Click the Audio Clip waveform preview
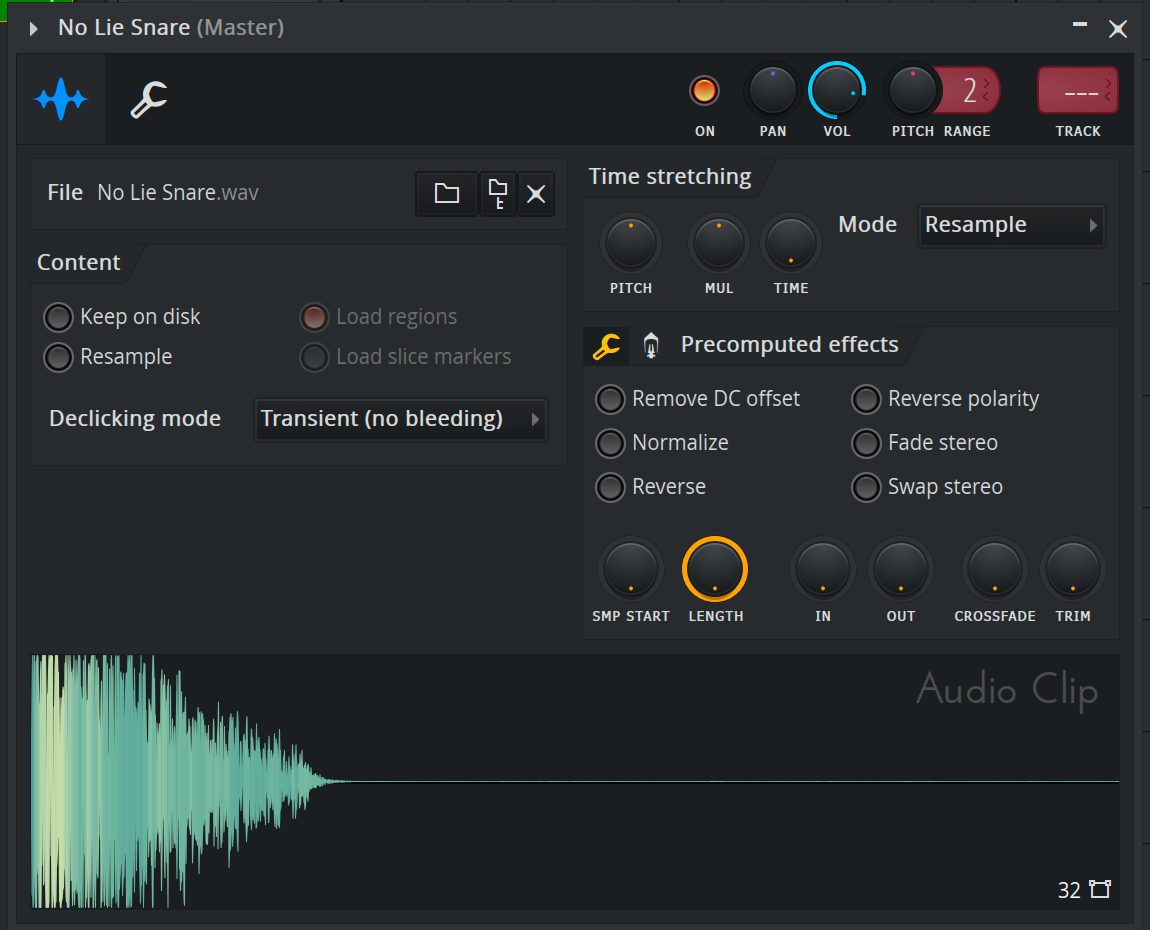Screen dimensions: 1150x930 click(575, 781)
